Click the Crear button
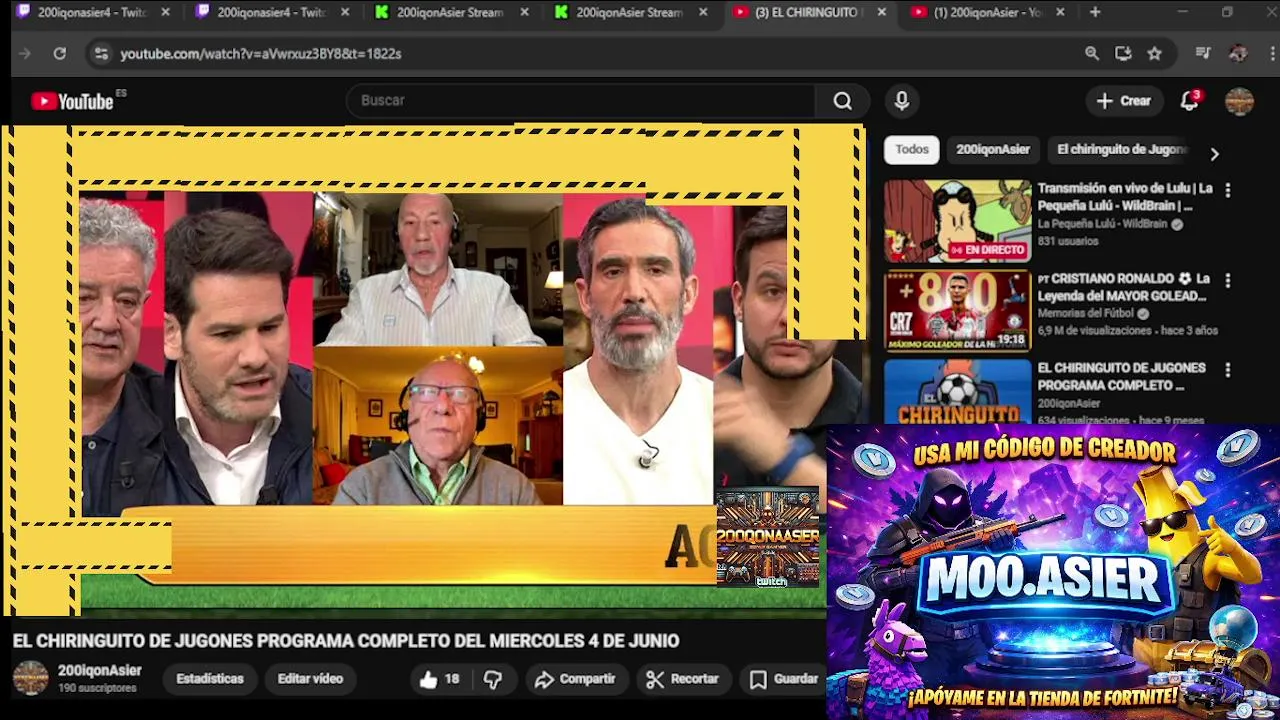This screenshot has height=720, width=1280. pos(1124,100)
